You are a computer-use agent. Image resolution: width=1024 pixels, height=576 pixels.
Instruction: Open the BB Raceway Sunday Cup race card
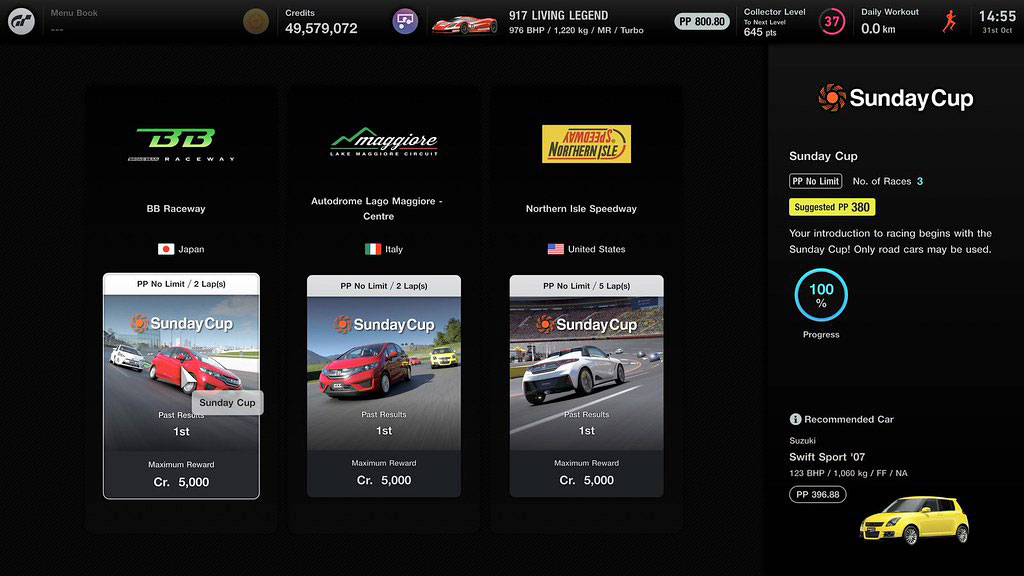tap(181, 385)
